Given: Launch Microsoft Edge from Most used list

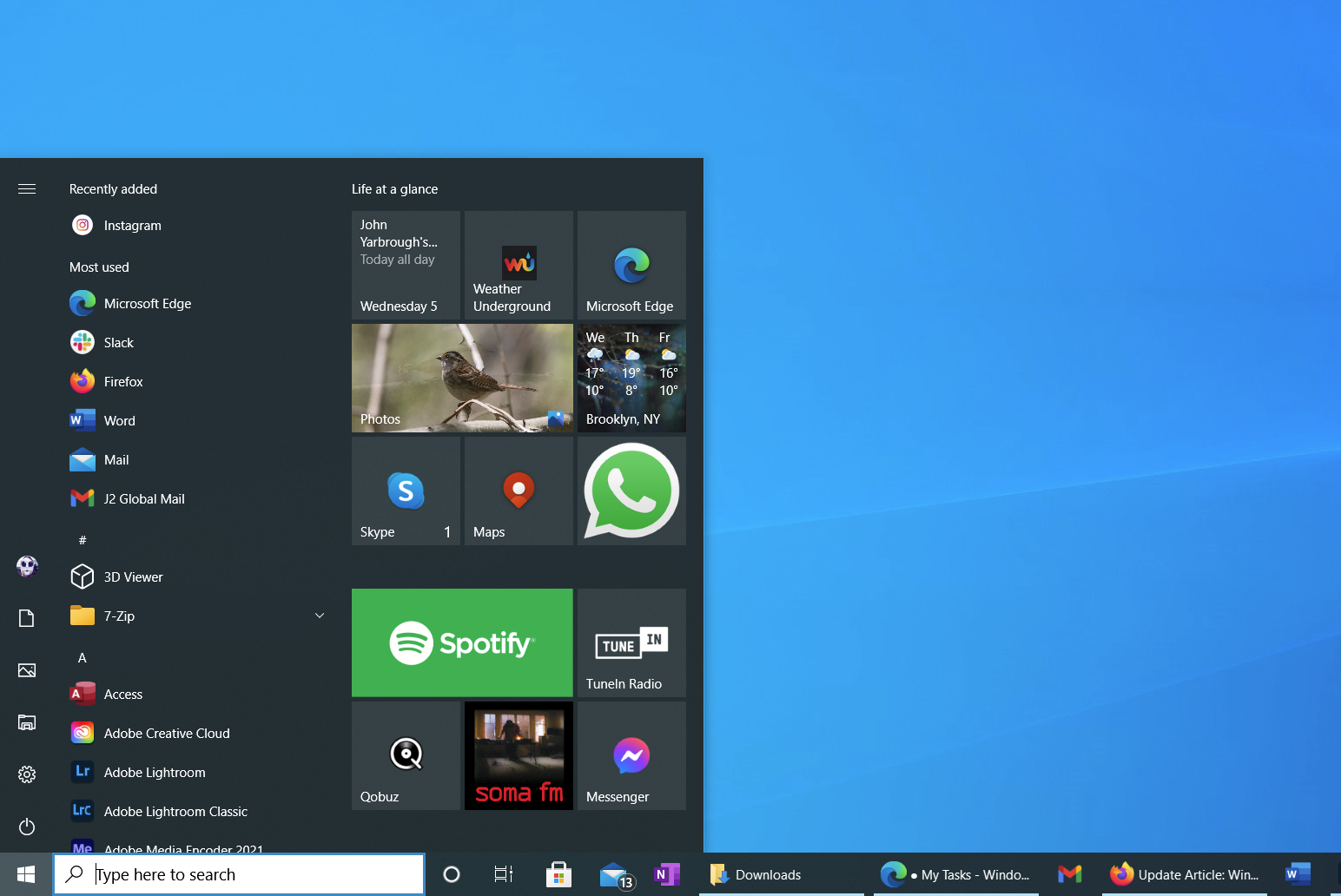Looking at the screenshot, I should (x=198, y=304).
